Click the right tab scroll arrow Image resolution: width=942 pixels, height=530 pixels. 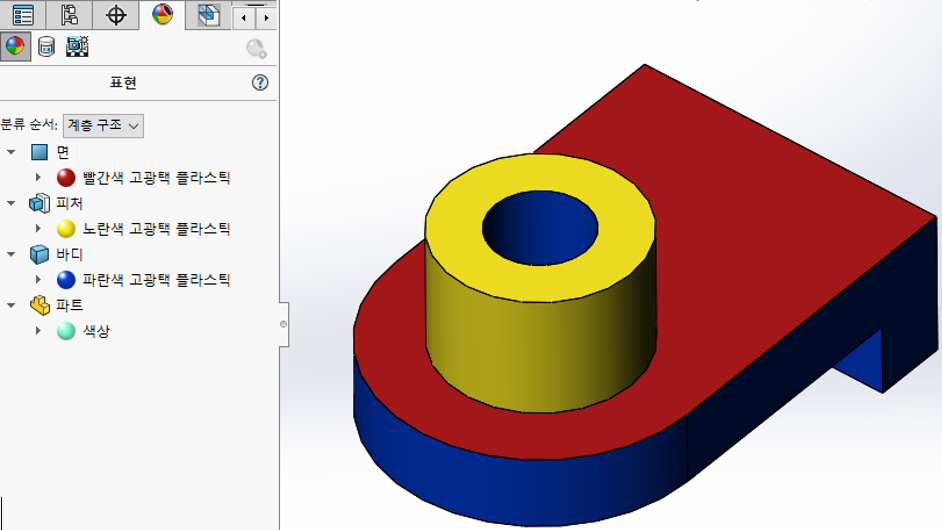266,18
